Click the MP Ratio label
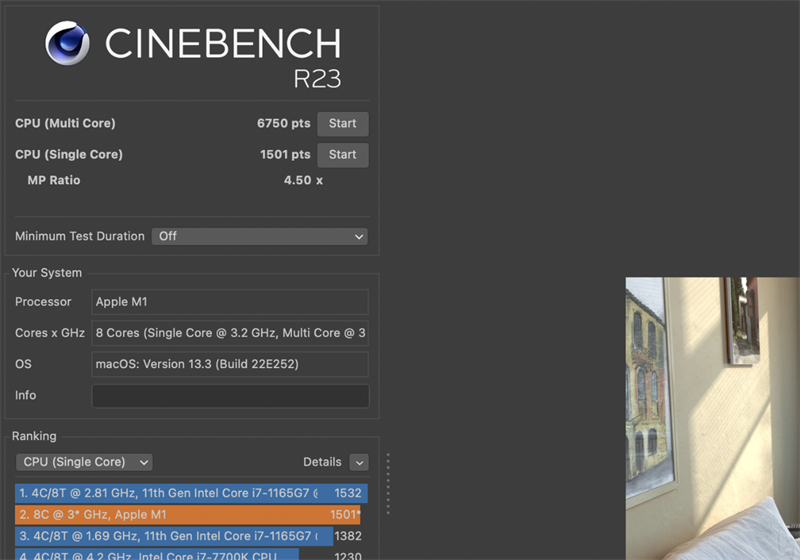This screenshot has height=560, width=800. click(x=54, y=181)
